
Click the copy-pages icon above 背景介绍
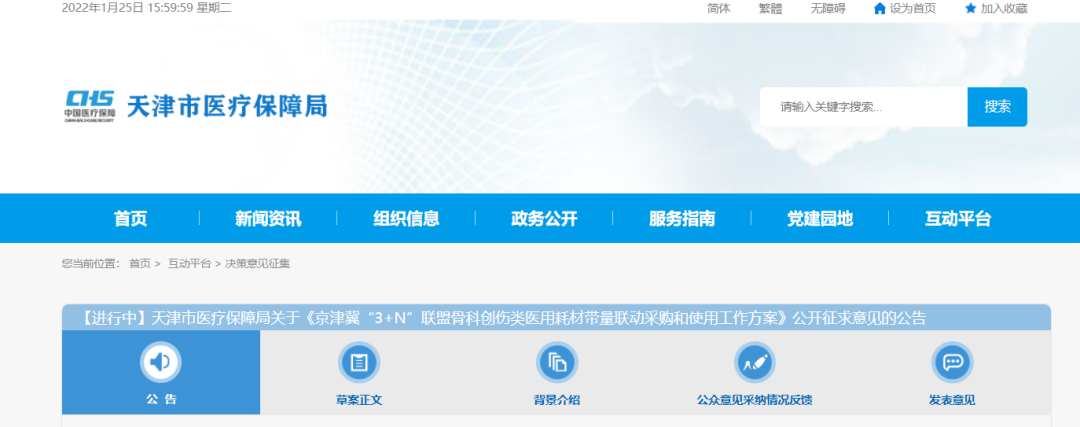557,362
